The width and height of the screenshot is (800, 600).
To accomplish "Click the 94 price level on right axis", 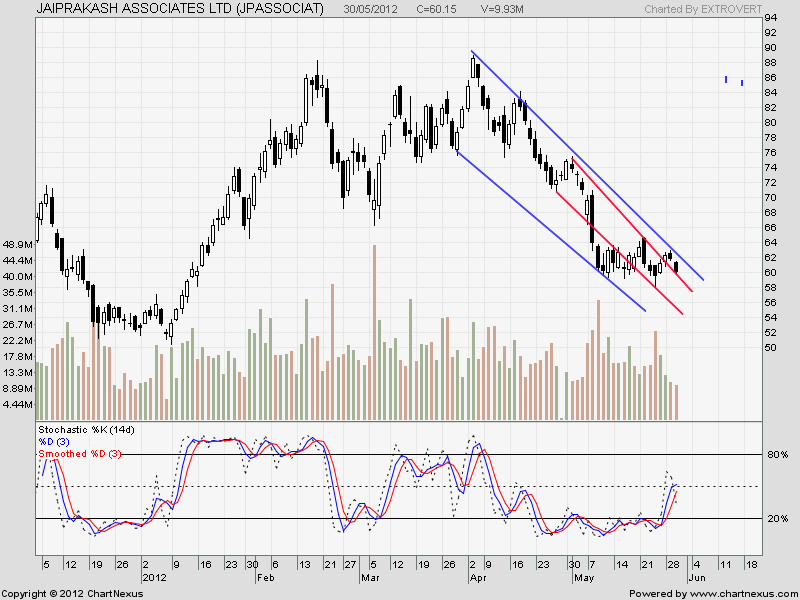I will [770, 19].
